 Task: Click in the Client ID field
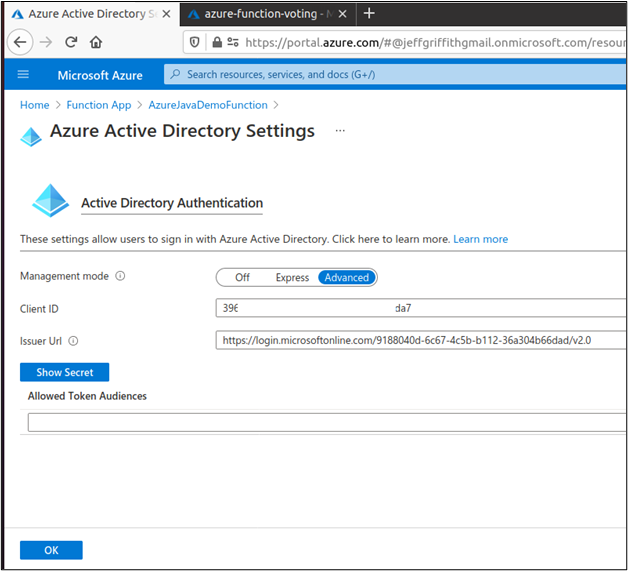421,308
